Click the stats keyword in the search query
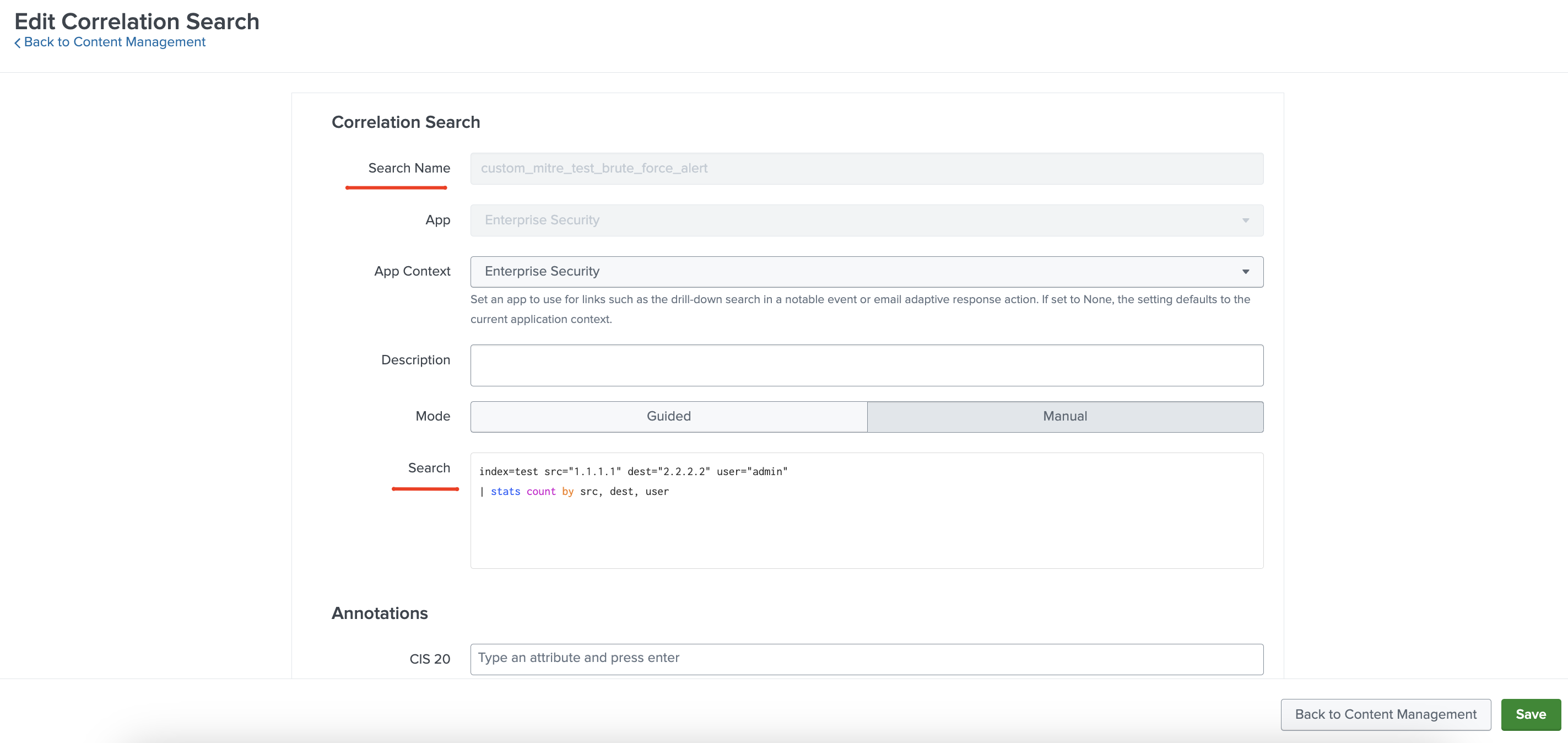The image size is (1568, 743). coord(505,492)
